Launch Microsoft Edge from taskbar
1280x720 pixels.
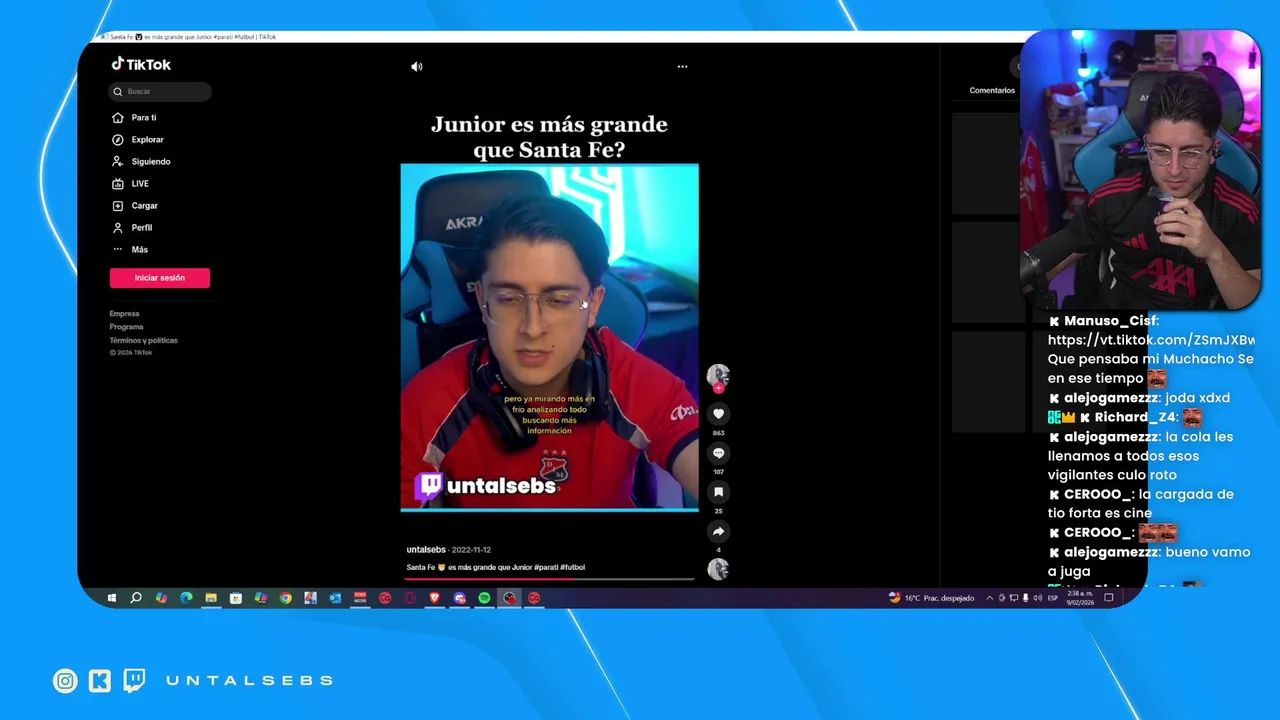tap(186, 598)
